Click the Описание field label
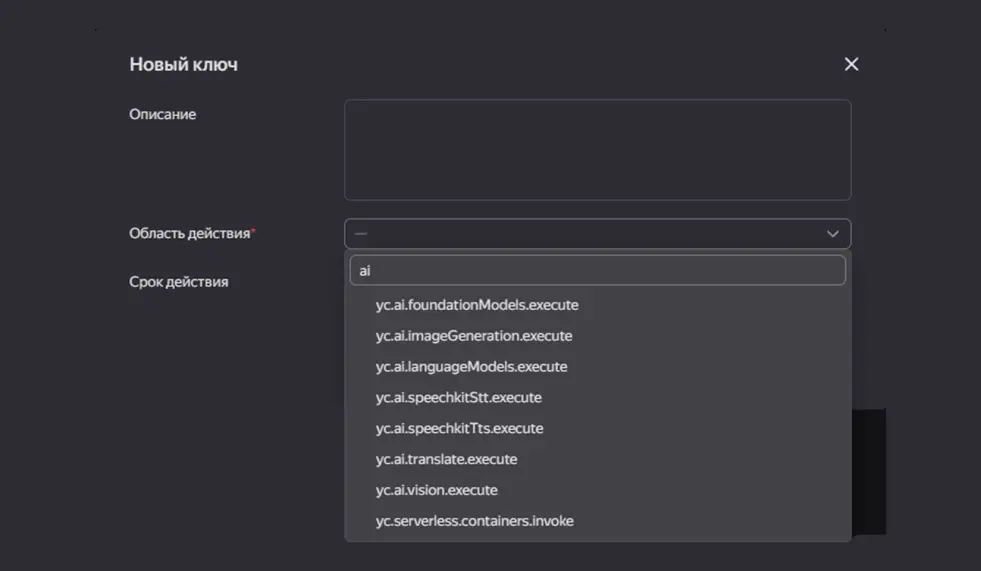Viewport: 981px width, 571px height. (x=162, y=115)
